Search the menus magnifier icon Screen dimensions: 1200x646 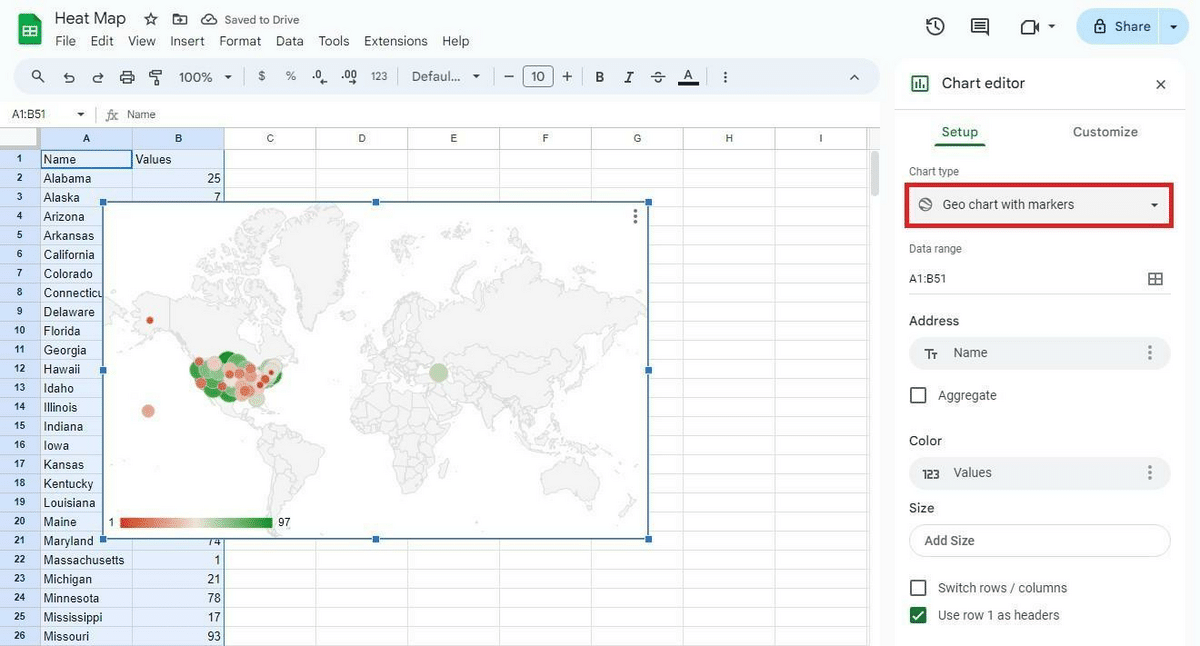point(38,77)
